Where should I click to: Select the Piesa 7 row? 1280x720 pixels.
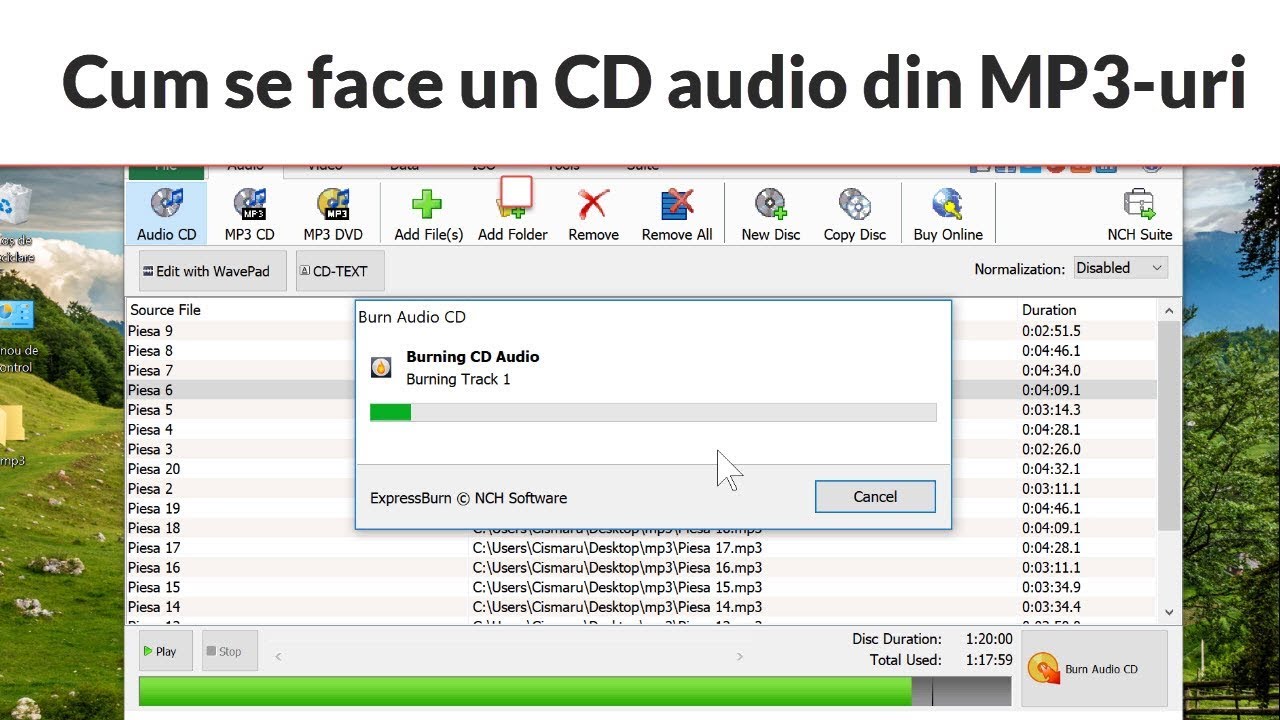tap(641, 370)
